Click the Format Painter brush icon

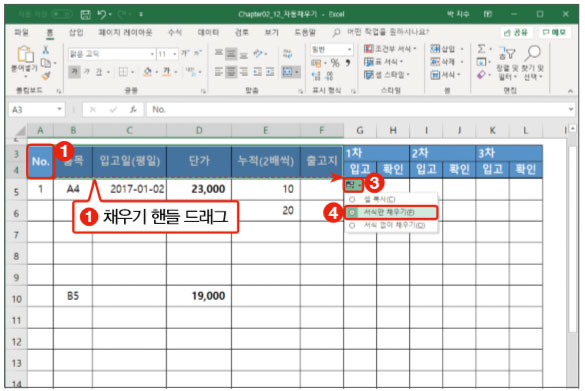(46, 76)
